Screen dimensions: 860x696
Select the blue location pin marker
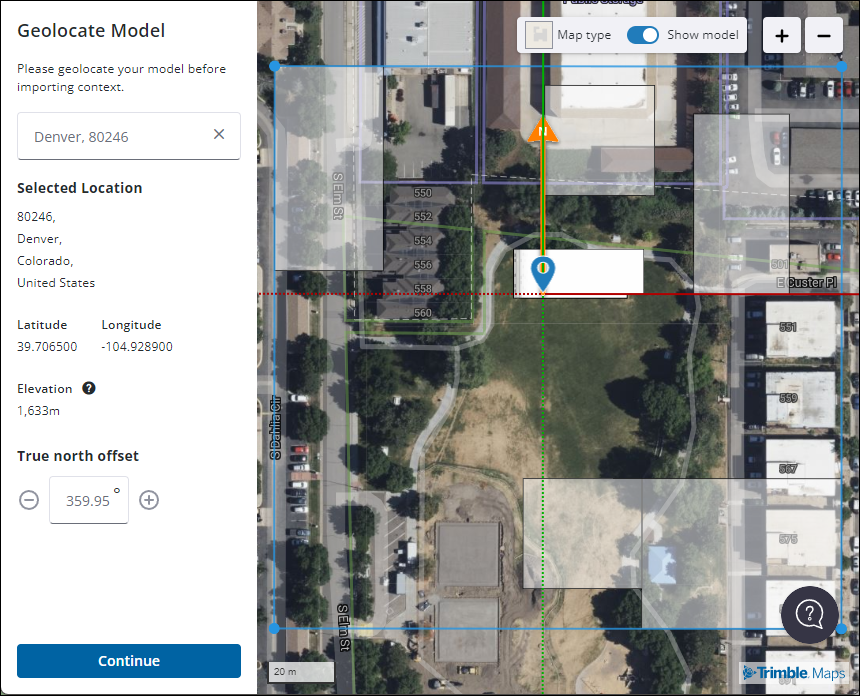click(x=542, y=272)
